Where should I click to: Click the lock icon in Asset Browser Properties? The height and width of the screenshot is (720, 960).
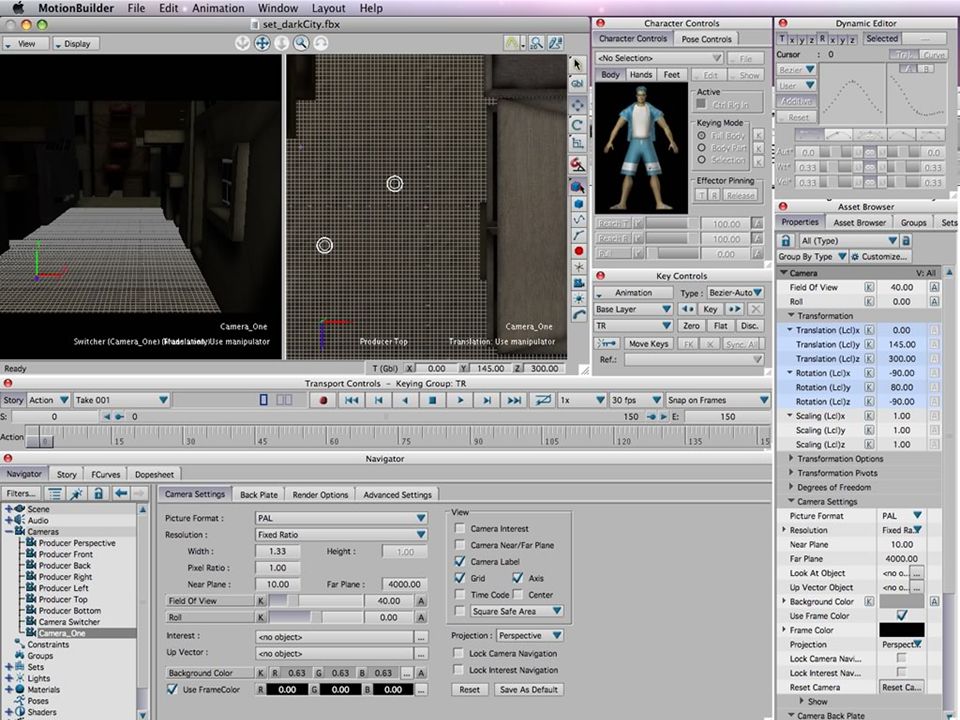point(786,241)
